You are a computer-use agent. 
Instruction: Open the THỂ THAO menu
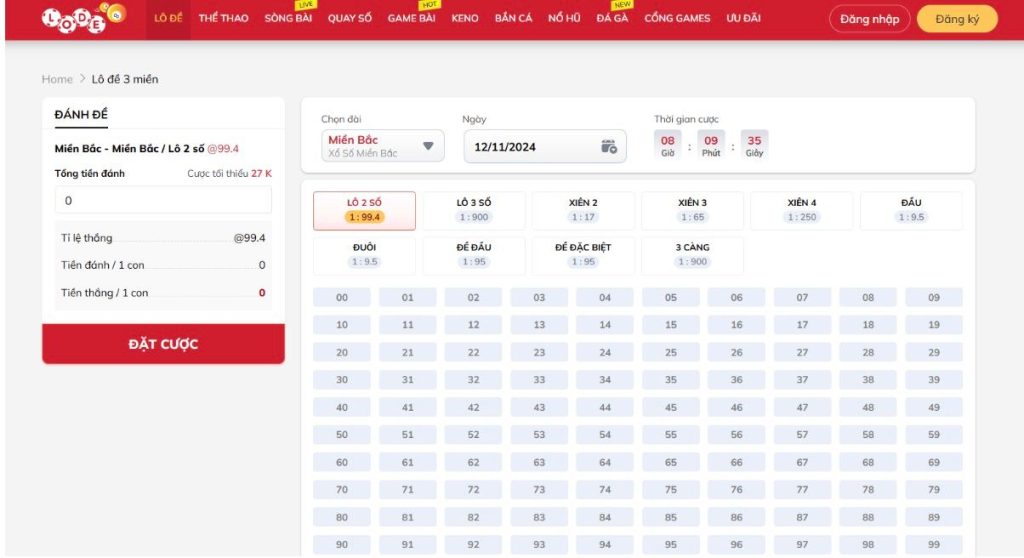click(223, 18)
